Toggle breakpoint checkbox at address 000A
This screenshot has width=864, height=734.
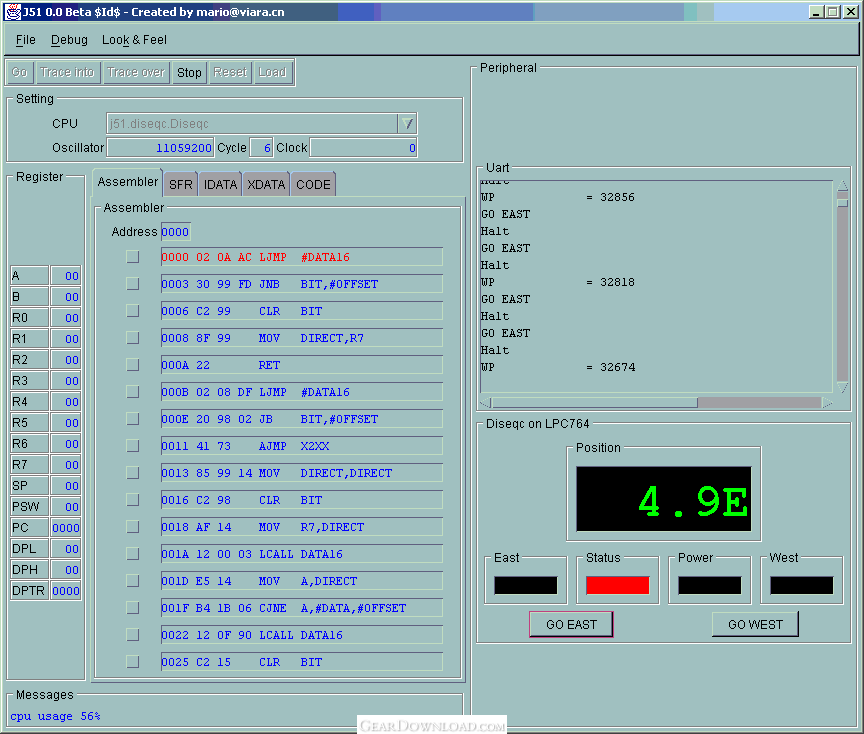(133, 365)
